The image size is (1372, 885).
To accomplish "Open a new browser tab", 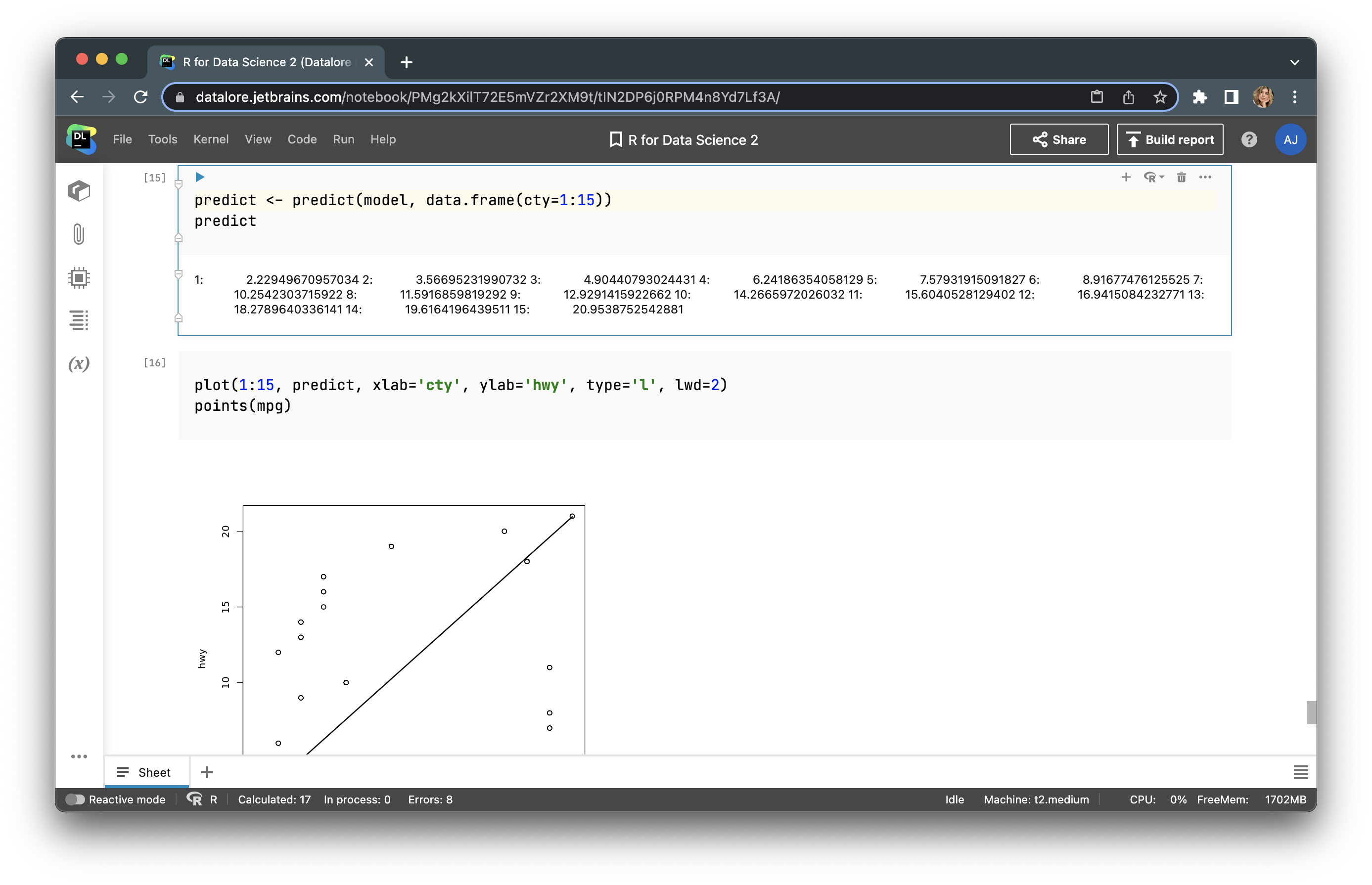I will pos(407,62).
